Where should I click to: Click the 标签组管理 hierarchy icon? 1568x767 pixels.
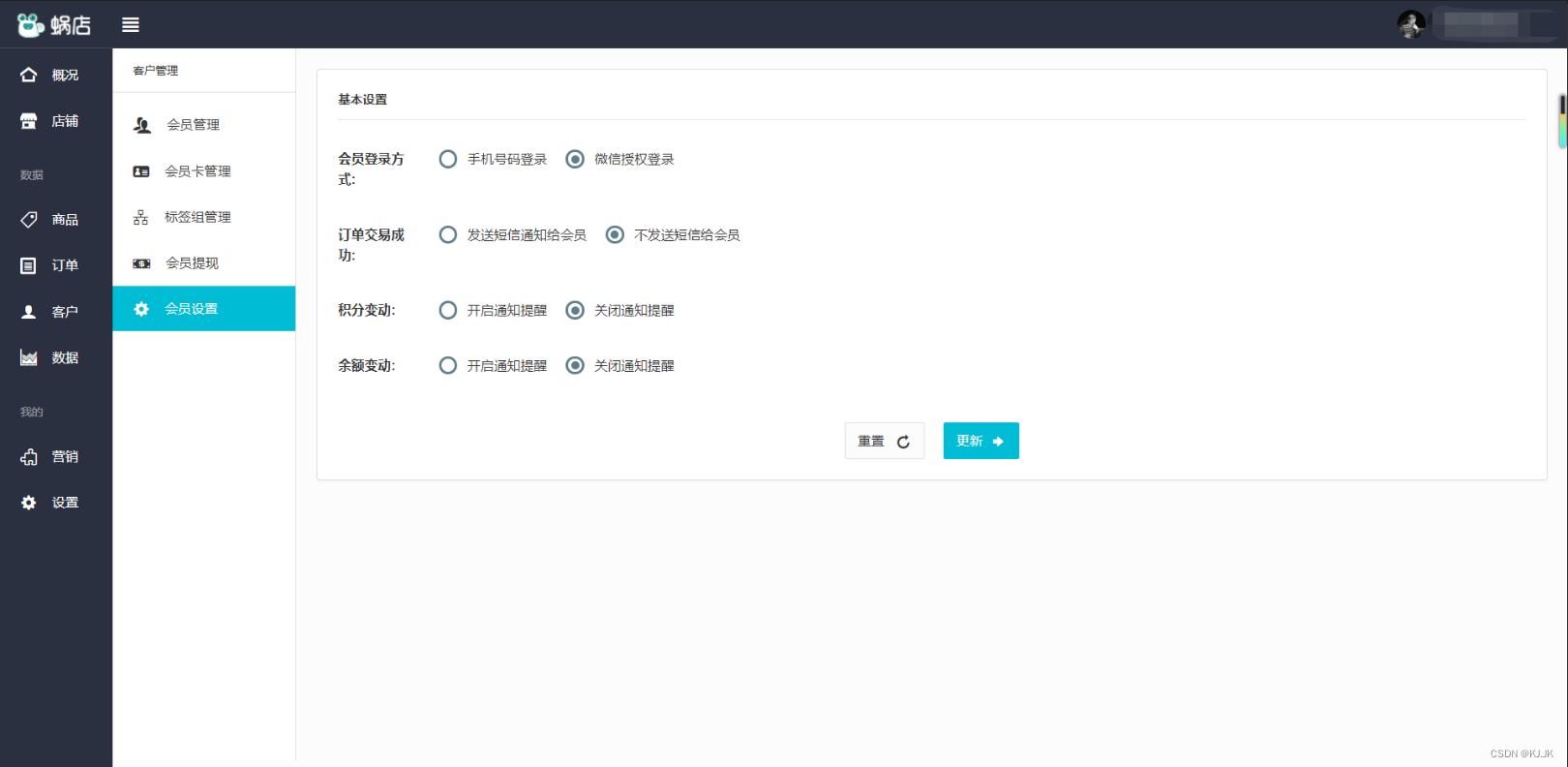[x=141, y=217]
